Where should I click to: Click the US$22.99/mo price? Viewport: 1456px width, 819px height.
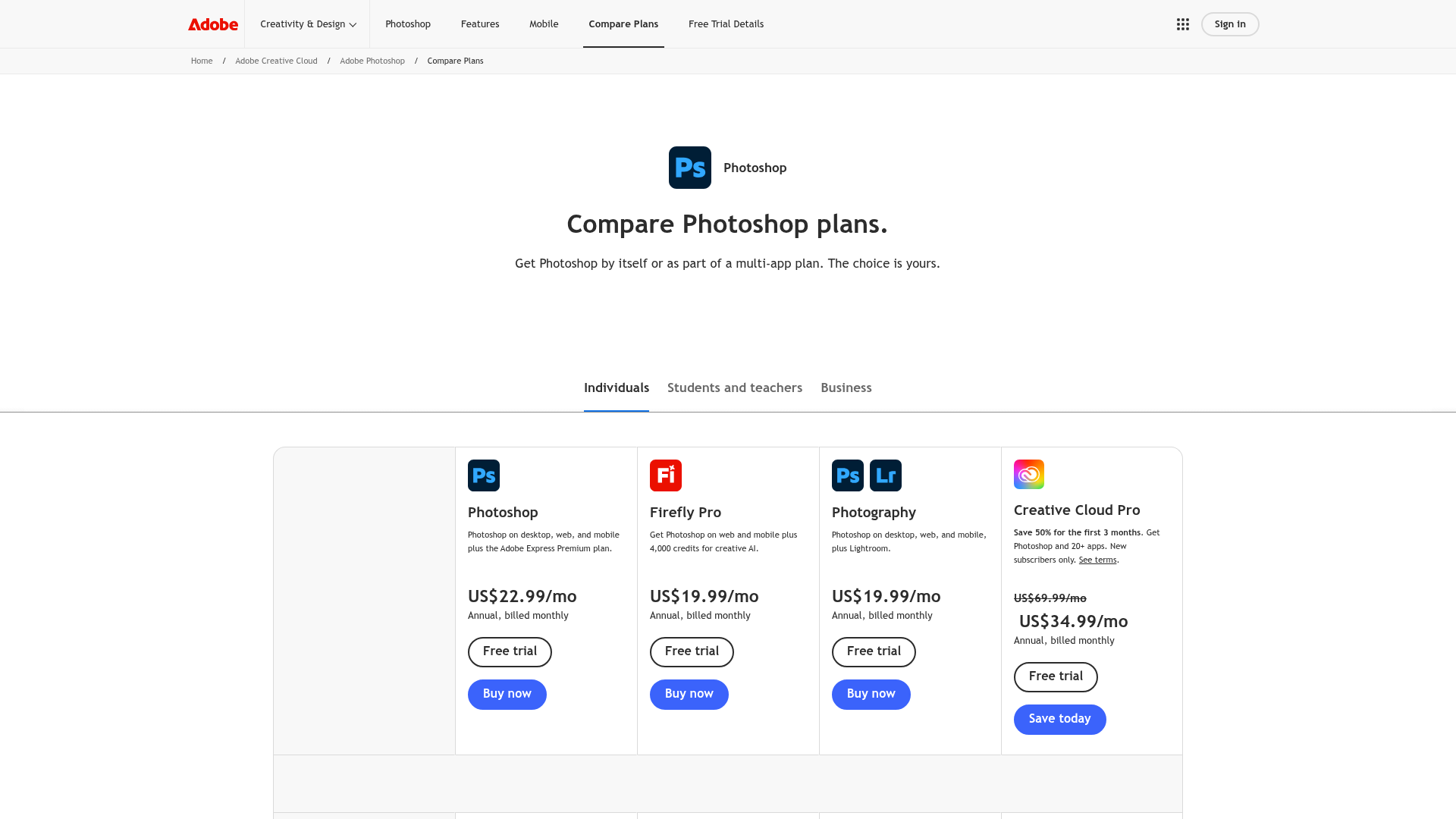click(x=522, y=597)
